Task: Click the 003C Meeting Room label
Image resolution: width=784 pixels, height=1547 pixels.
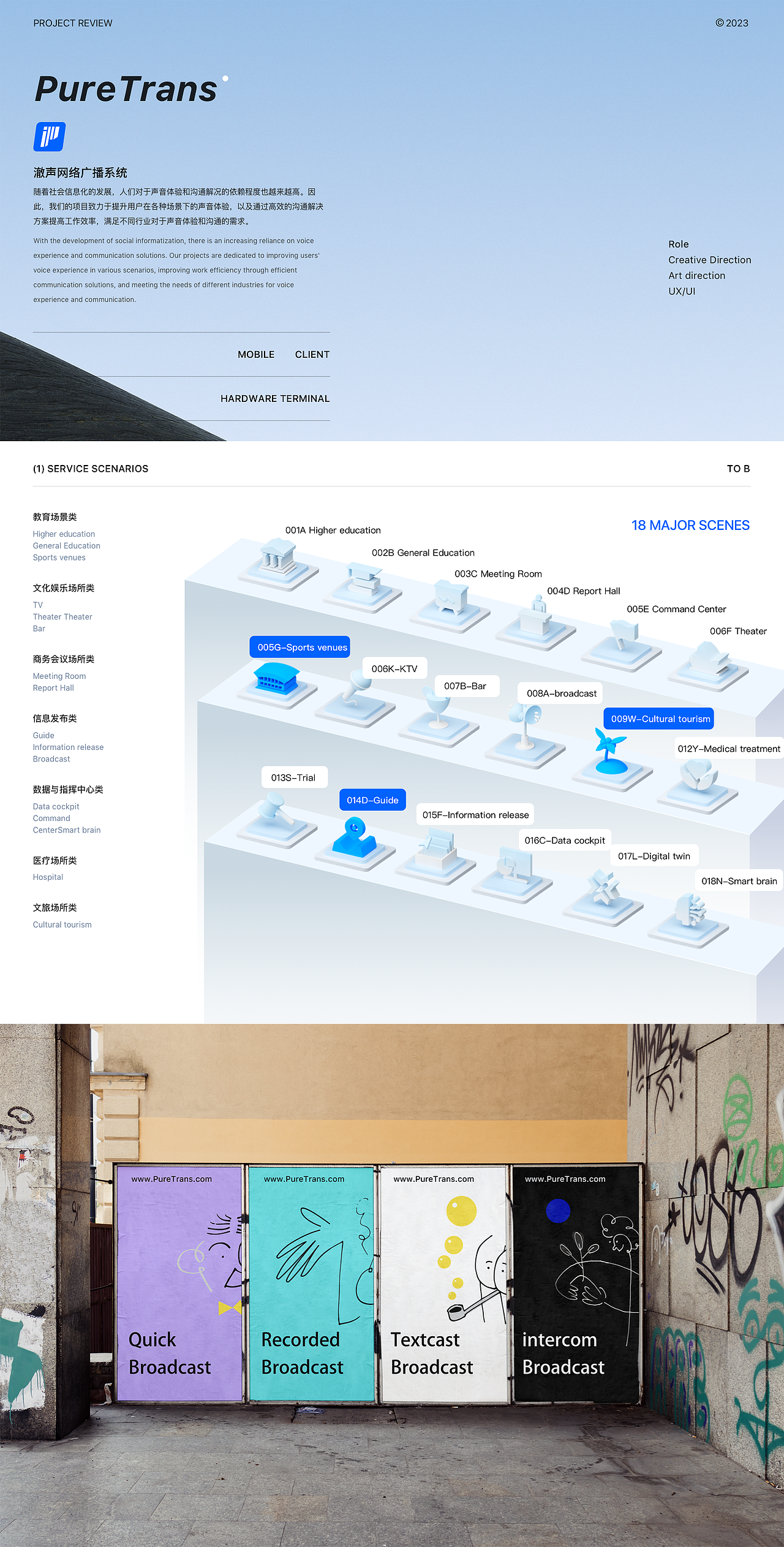Action: (498, 574)
